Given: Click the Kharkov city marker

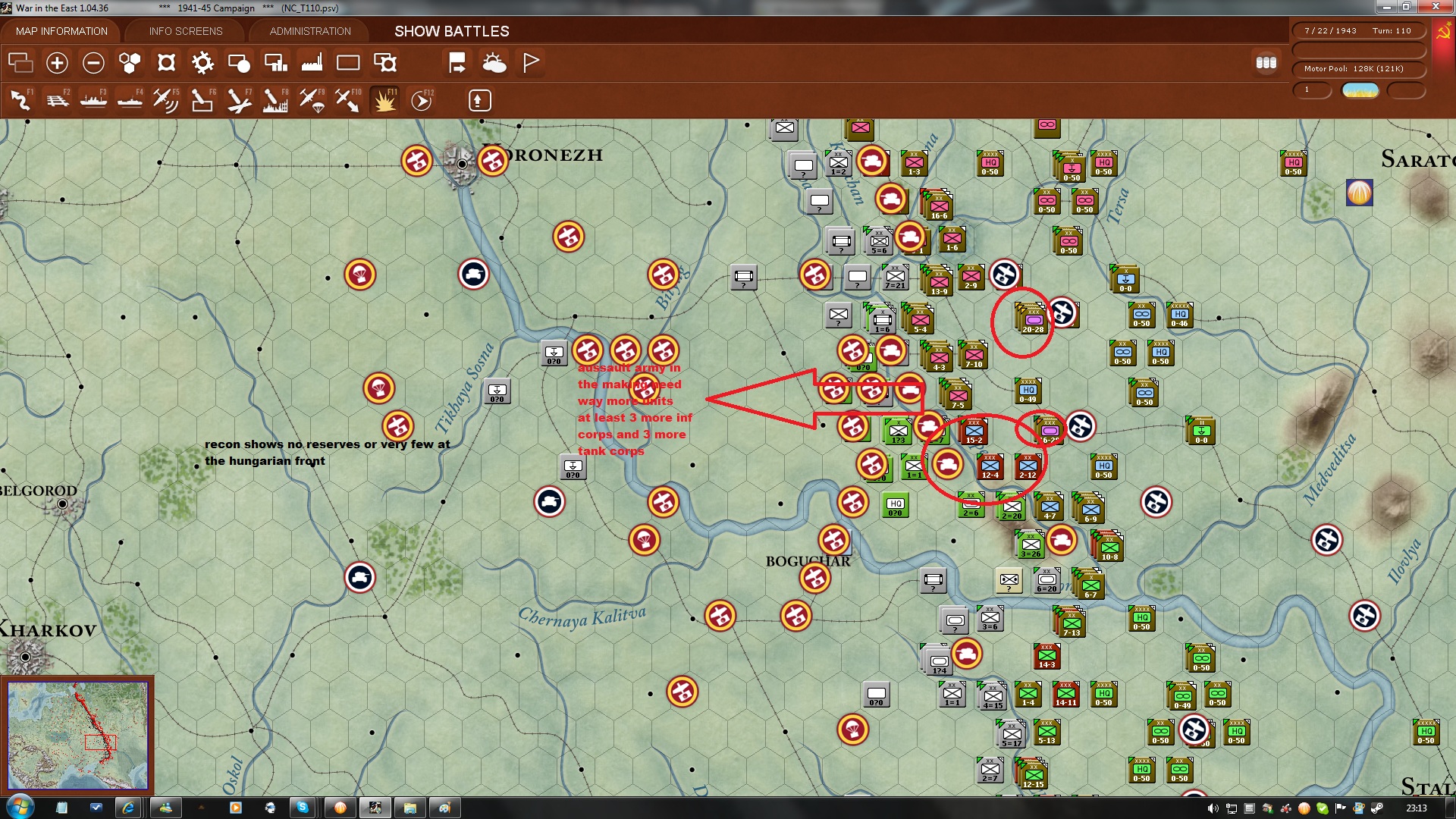Looking at the screenshot, I should pyautogui.click(x=26, y=657).
